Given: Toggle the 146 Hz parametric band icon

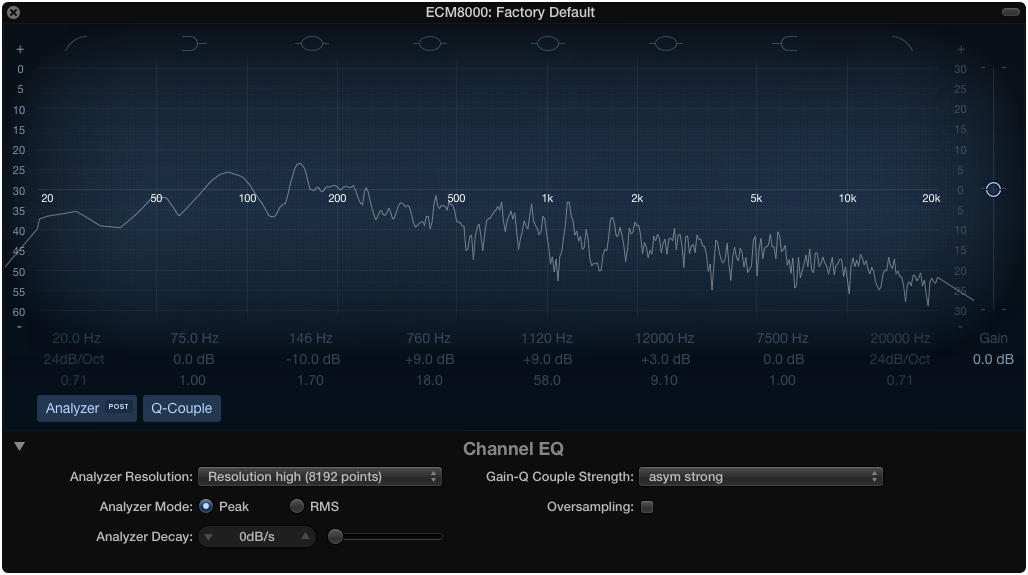Looking at the screenshot, I should coord(311,44).
